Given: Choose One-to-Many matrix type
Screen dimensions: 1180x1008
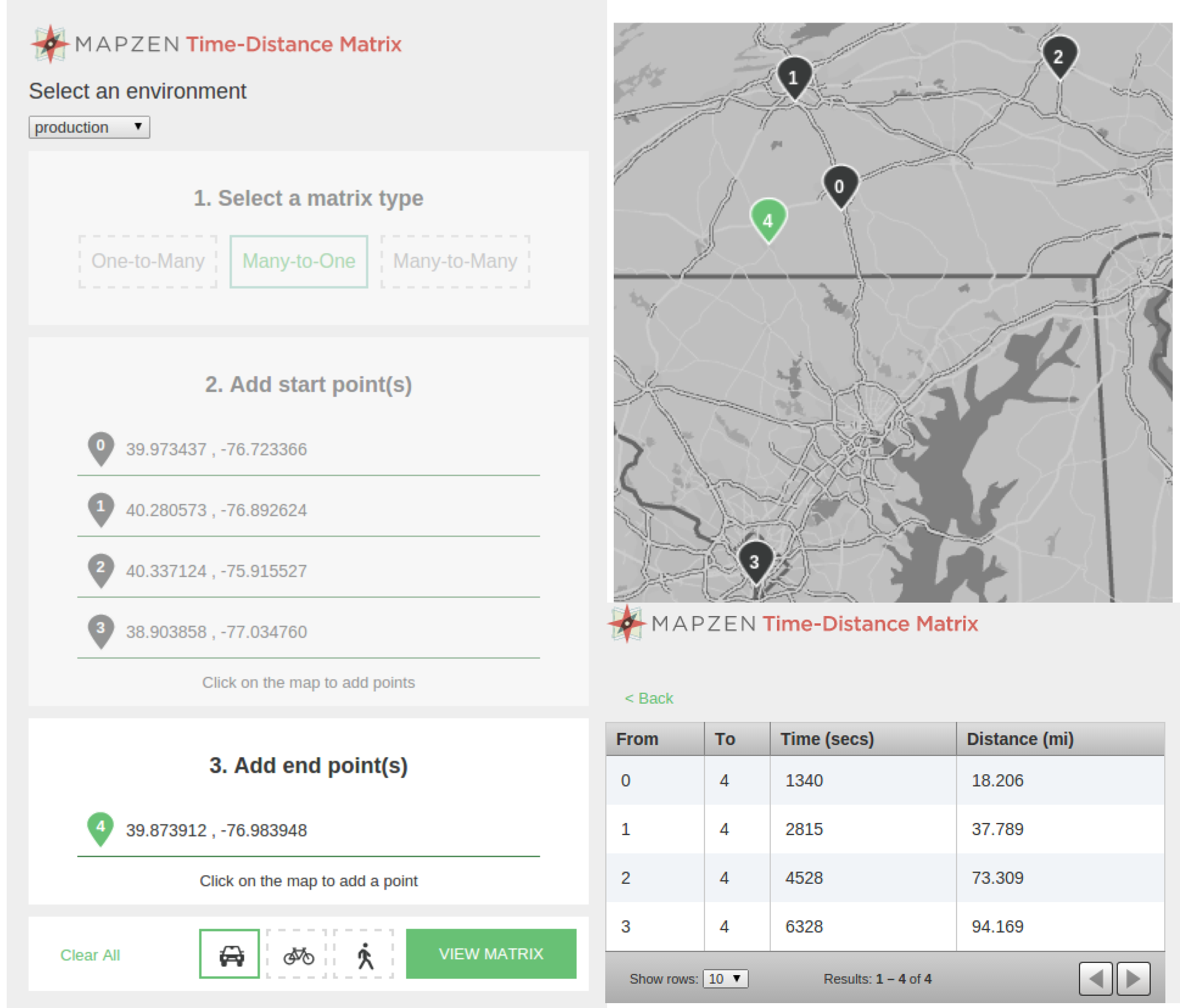Looking at the screenshot, I should coord(148,261).
